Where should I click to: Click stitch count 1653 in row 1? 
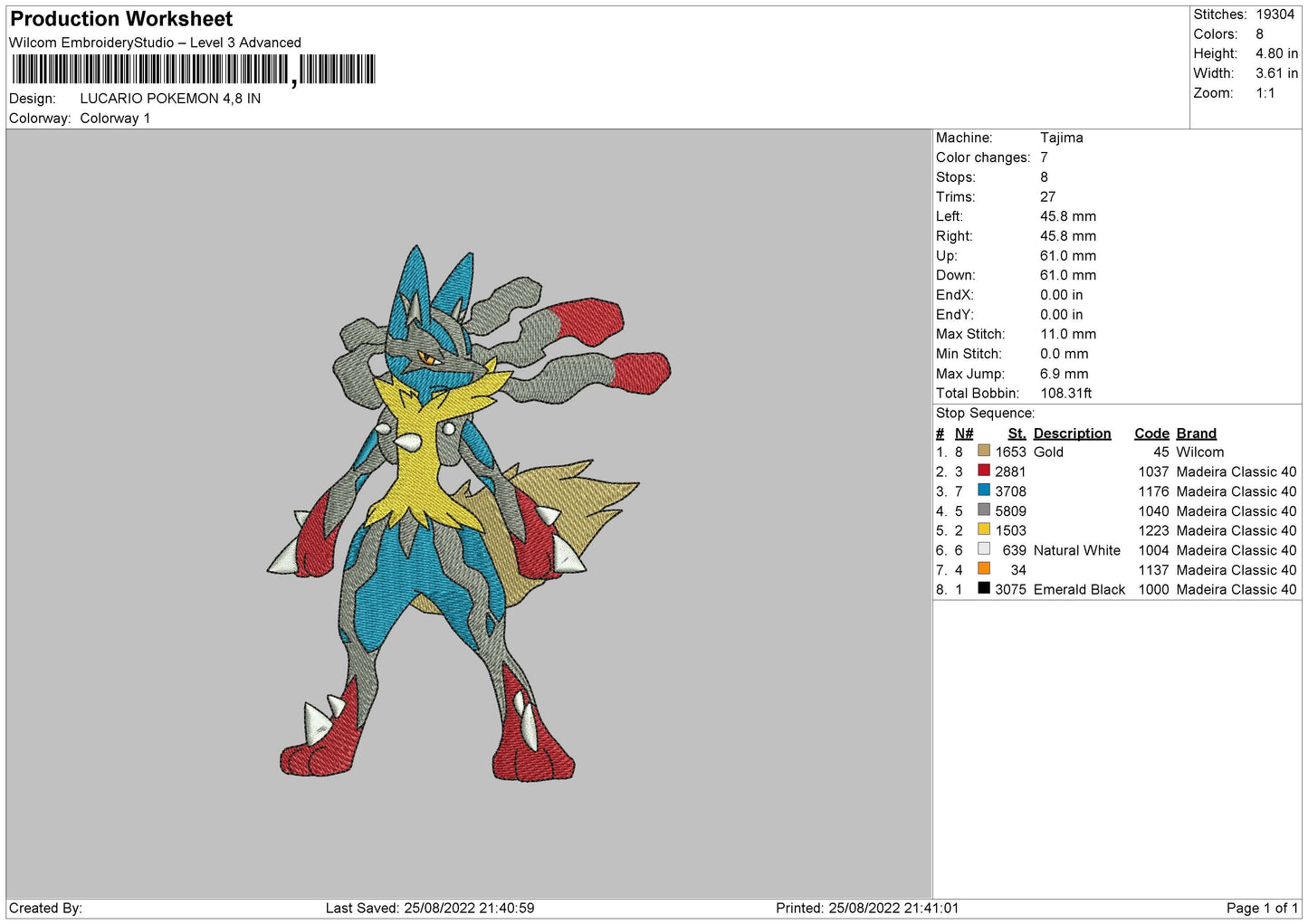(x=1010, y=452)
